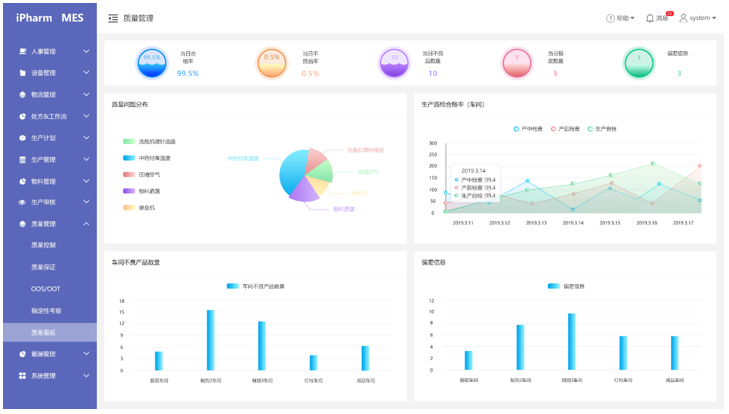Click the 系统管理 grid icon
This screenshot has width=729, height=414.
point(22,375)
